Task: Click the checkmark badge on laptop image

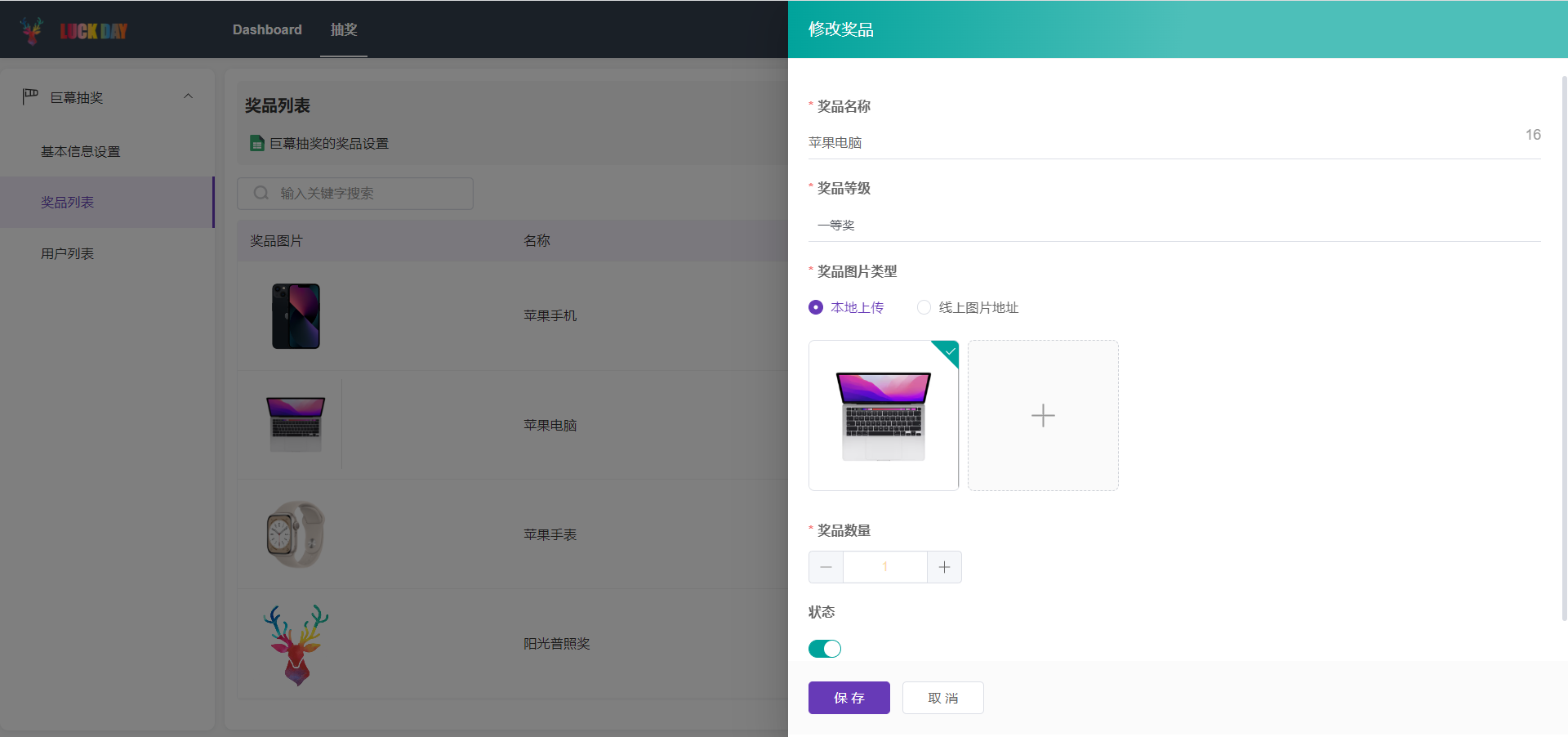Action: pos(950,351)
